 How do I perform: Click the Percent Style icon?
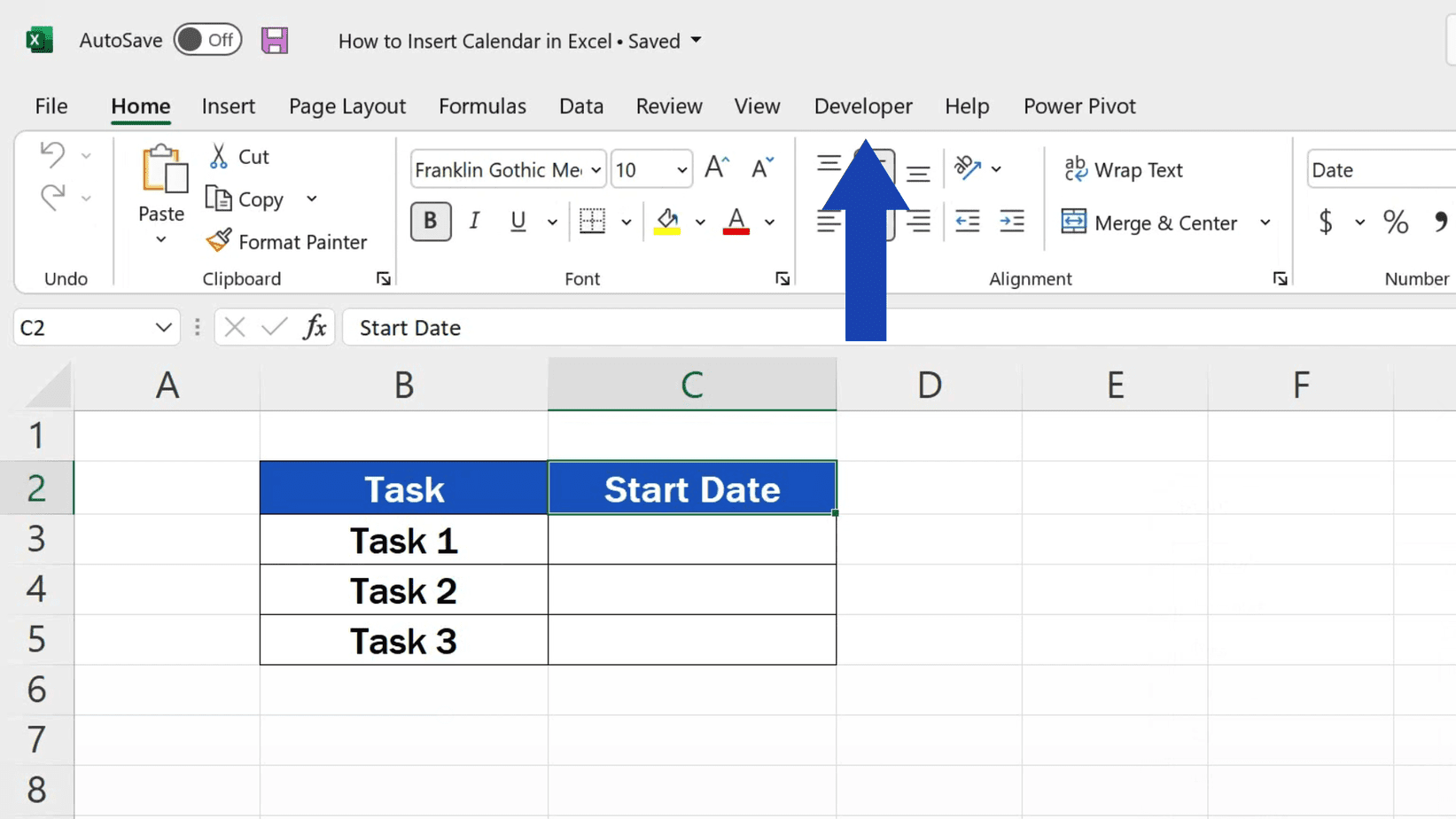tap(1396, 222)
